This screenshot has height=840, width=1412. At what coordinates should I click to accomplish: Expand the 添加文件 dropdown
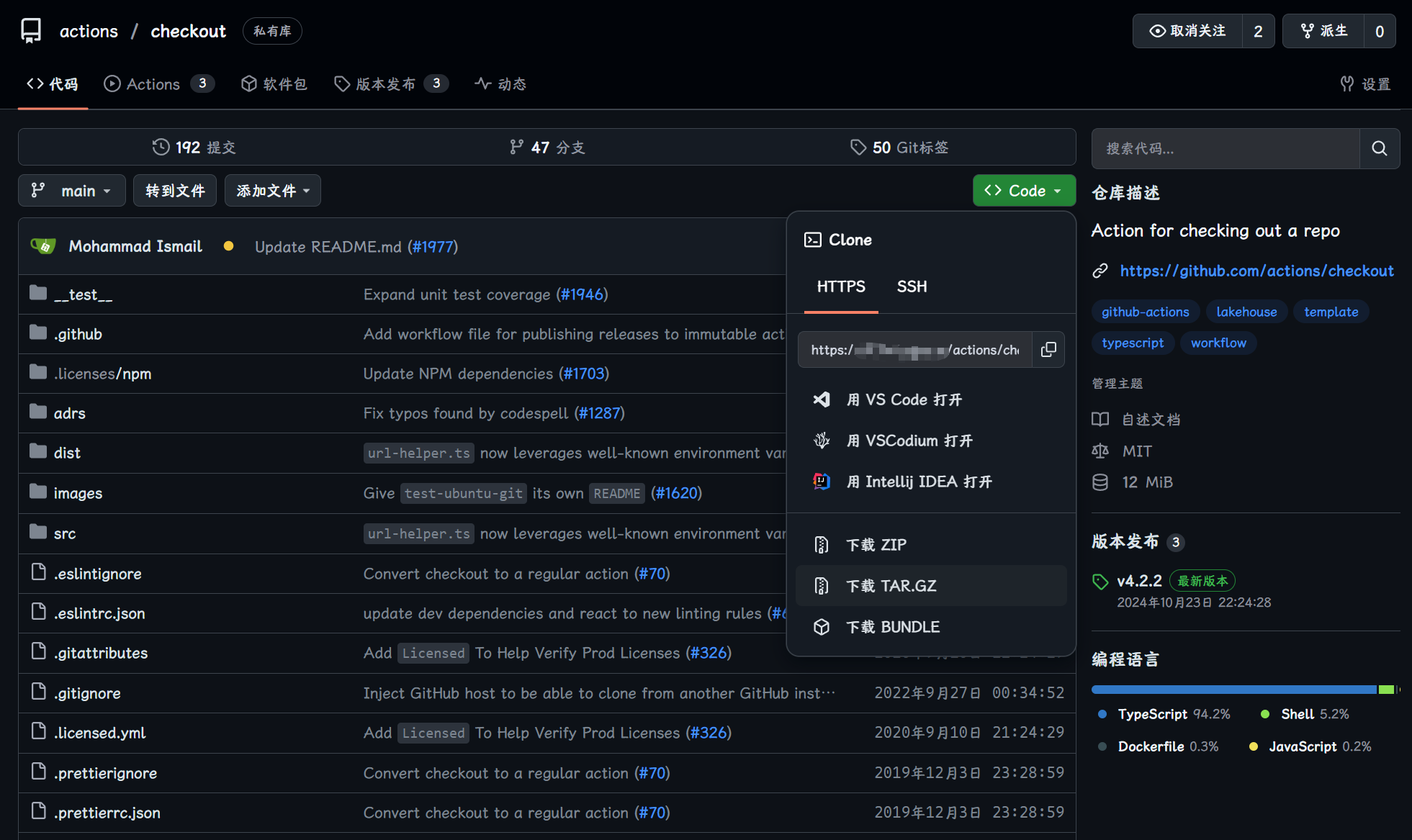click(272, 191)
